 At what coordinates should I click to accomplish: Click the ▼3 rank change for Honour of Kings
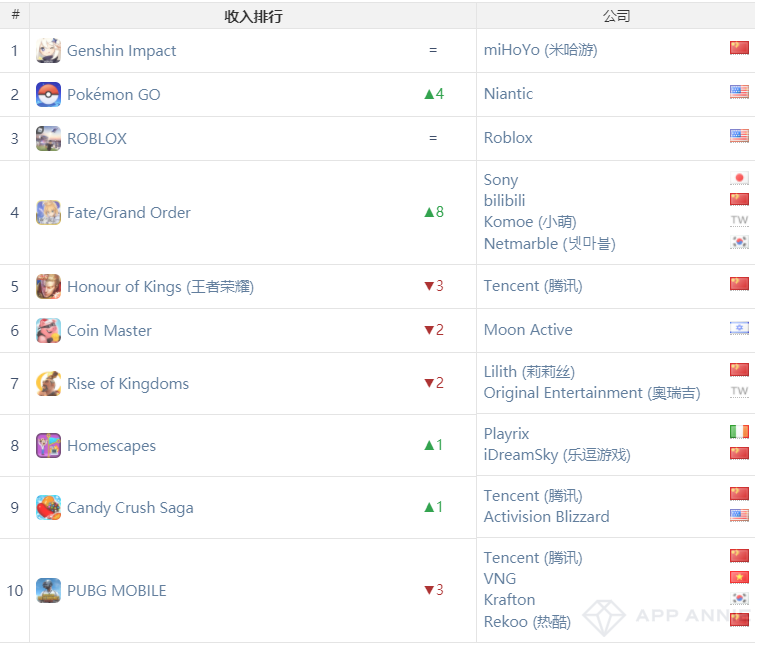[434, 286]
